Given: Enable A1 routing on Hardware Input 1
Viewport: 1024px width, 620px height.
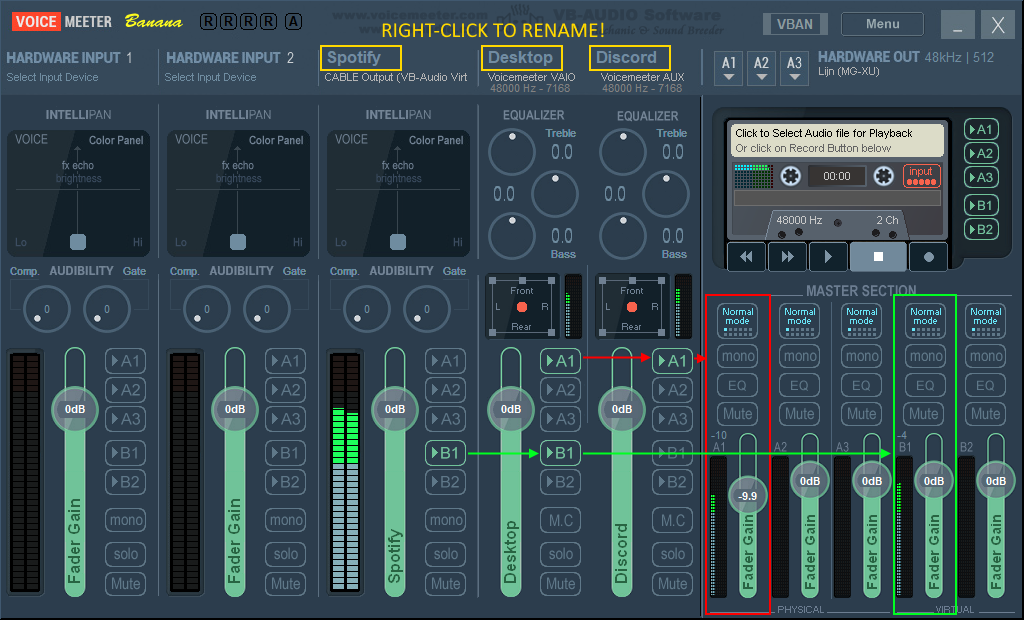Looking at the screenshot, I should [x=125, y=361].
